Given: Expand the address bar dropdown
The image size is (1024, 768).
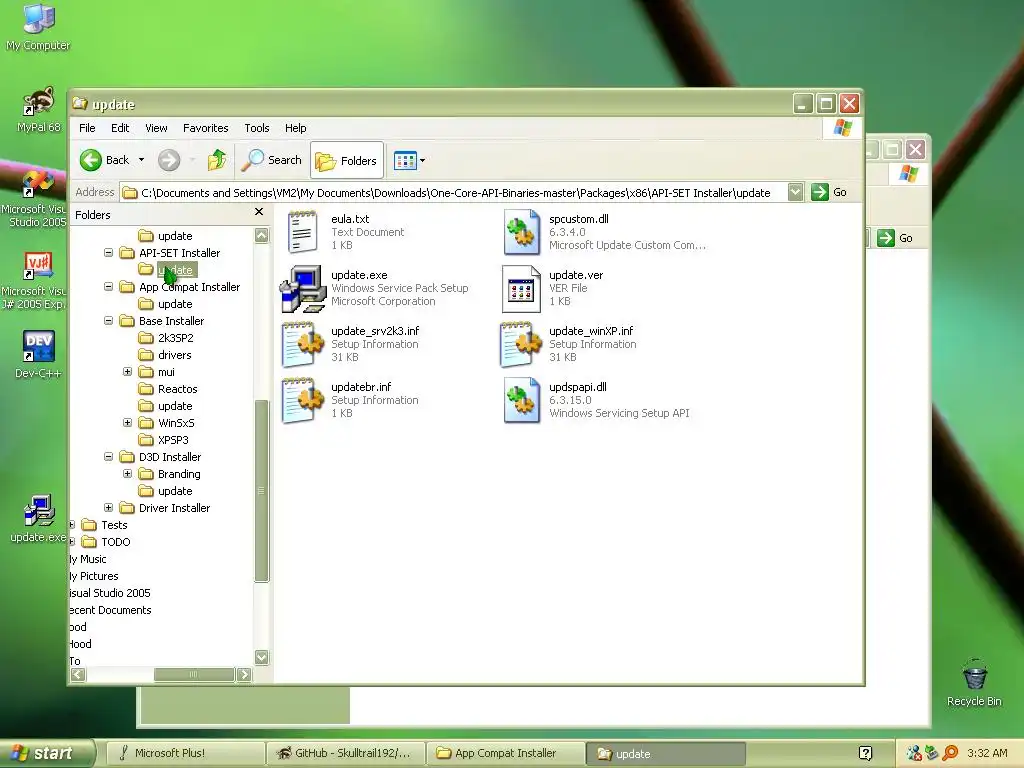Looking at the screenshot, I should pos(795,192).
